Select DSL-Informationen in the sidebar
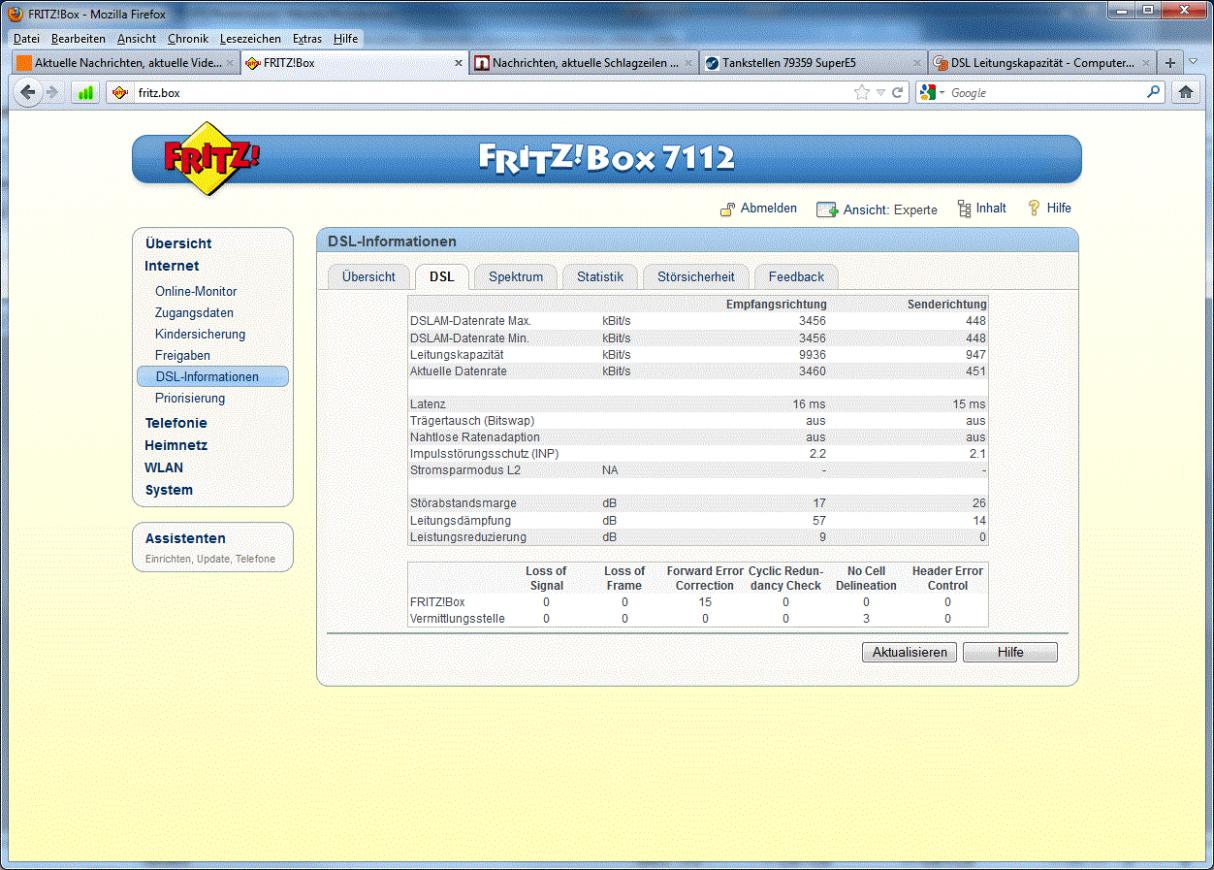The width and height of the screenshot is (1214, 870). coord(213,377)
